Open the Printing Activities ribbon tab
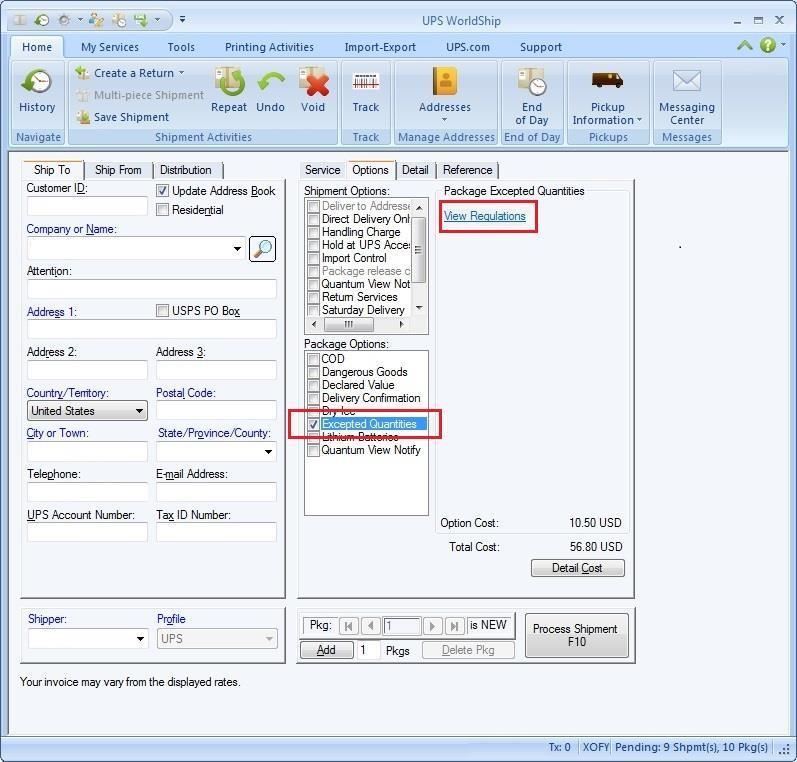Screen dimensions: 797x762 coord(269,47)
